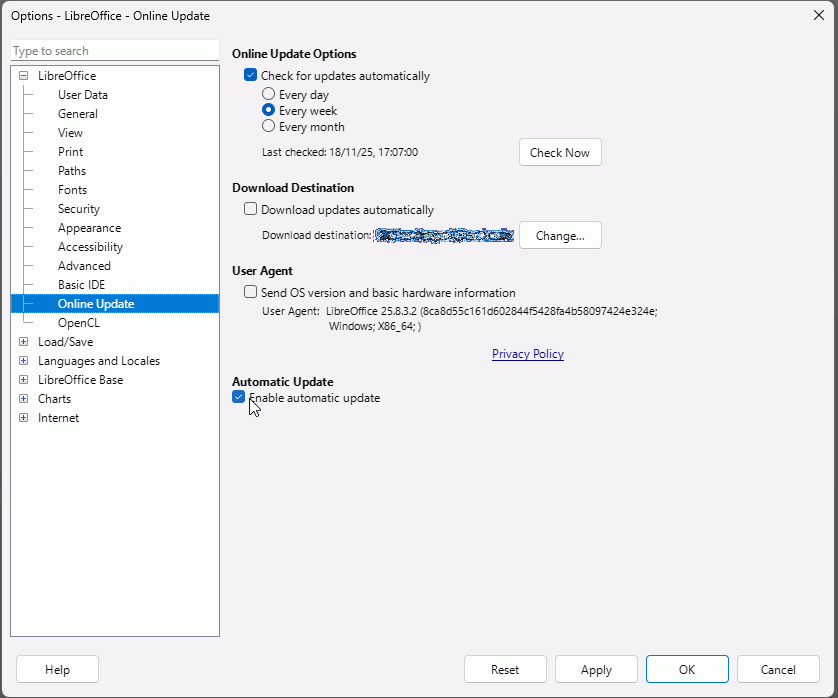Select the Every month radio option
The width and height of the screenshot is (838, 698).
point(268,127)
